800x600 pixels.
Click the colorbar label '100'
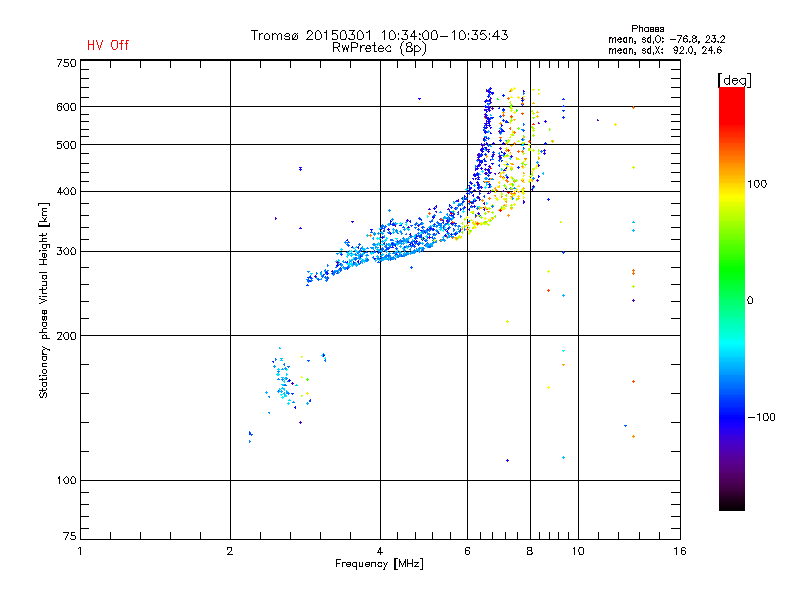(757, 184)
